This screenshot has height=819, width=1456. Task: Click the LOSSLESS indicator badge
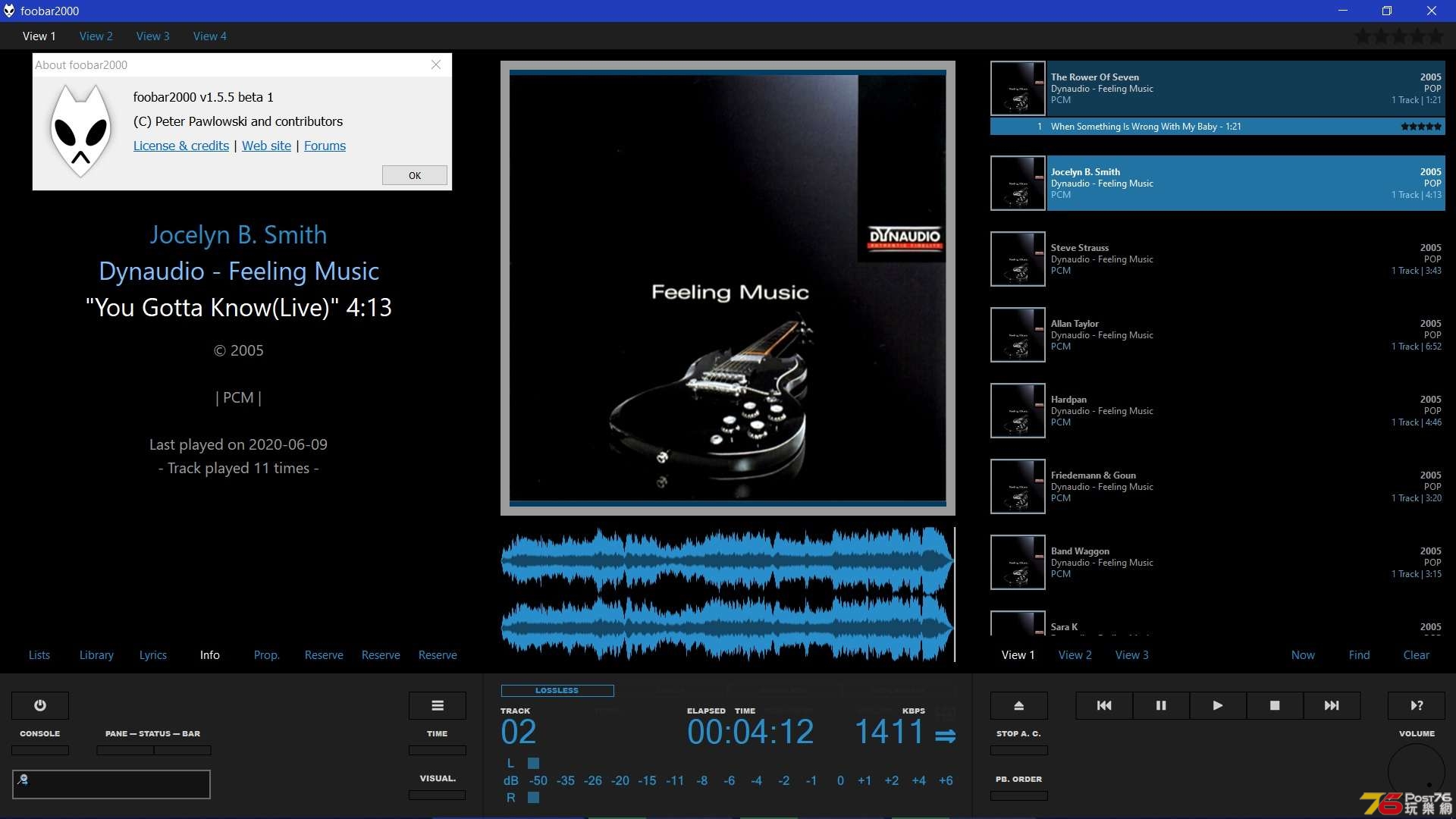tap(557, 690)
